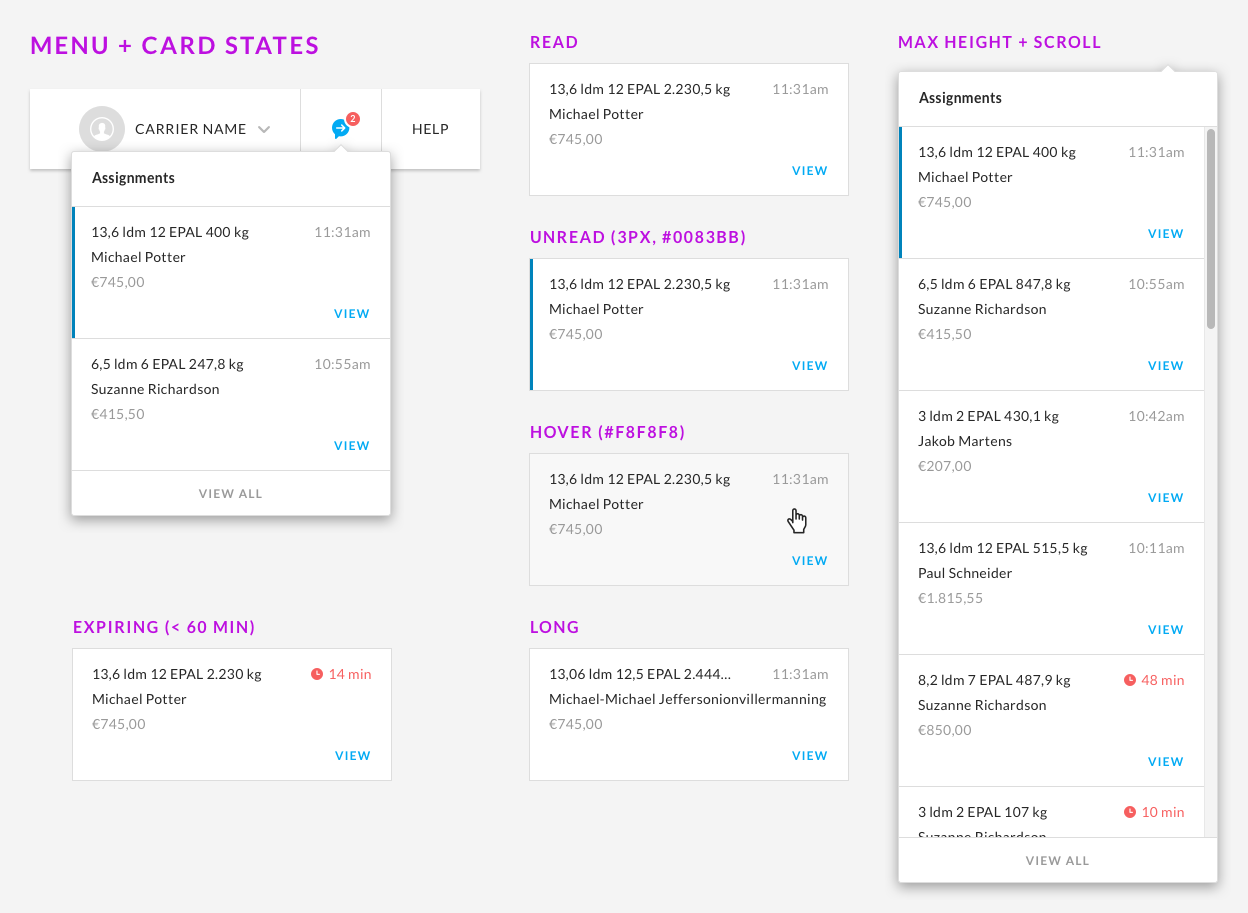Click the 48 min expiring label

click(1163, 680)
